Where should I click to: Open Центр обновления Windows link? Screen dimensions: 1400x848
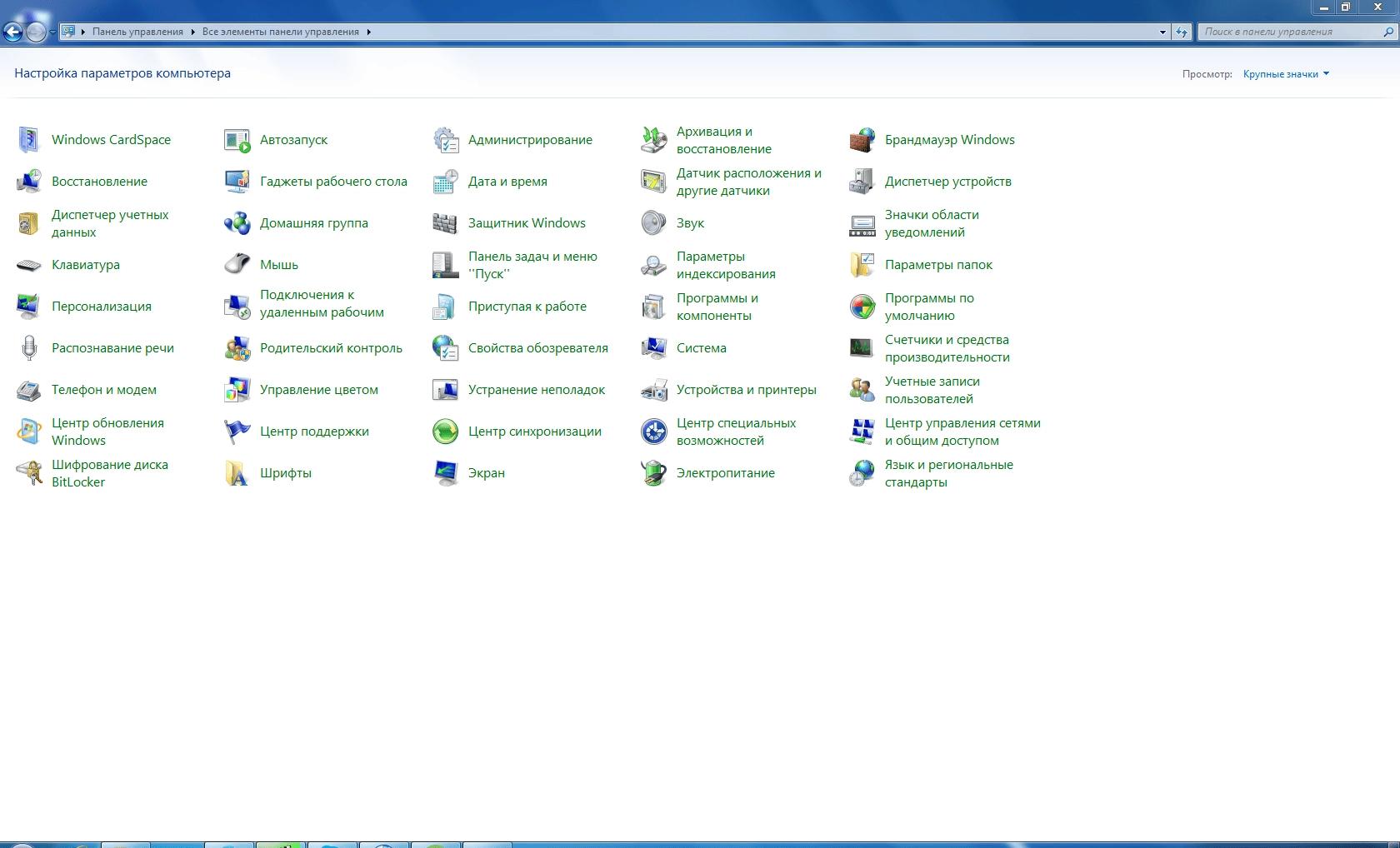click(x=107, y=431)
